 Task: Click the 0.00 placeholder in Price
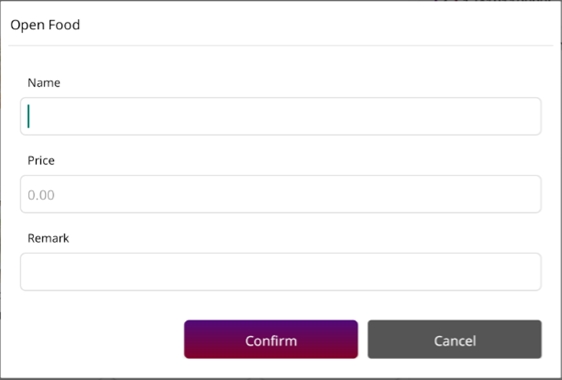(41, 195)
